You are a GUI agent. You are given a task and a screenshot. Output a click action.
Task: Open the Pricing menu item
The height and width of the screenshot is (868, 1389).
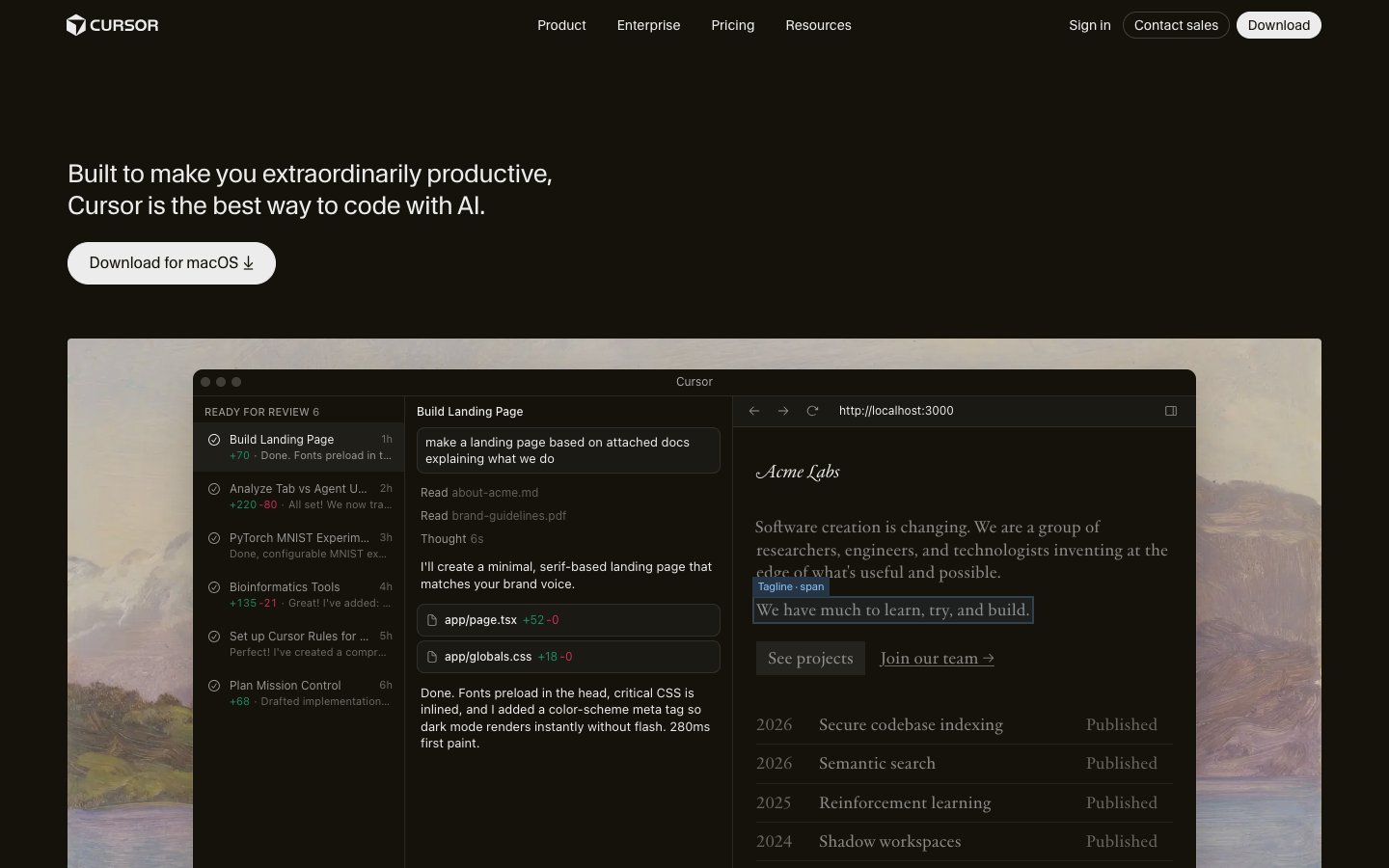732,25
